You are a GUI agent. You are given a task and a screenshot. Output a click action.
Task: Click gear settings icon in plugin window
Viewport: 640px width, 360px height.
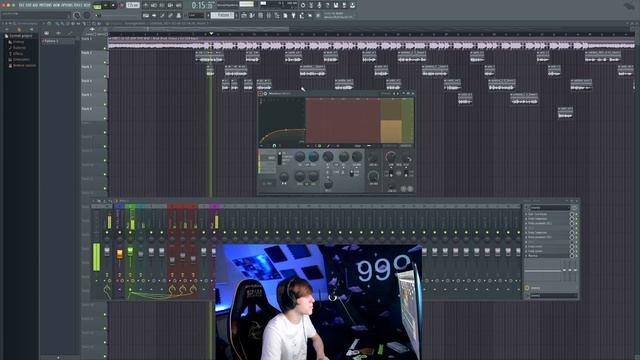click(265, 93)
